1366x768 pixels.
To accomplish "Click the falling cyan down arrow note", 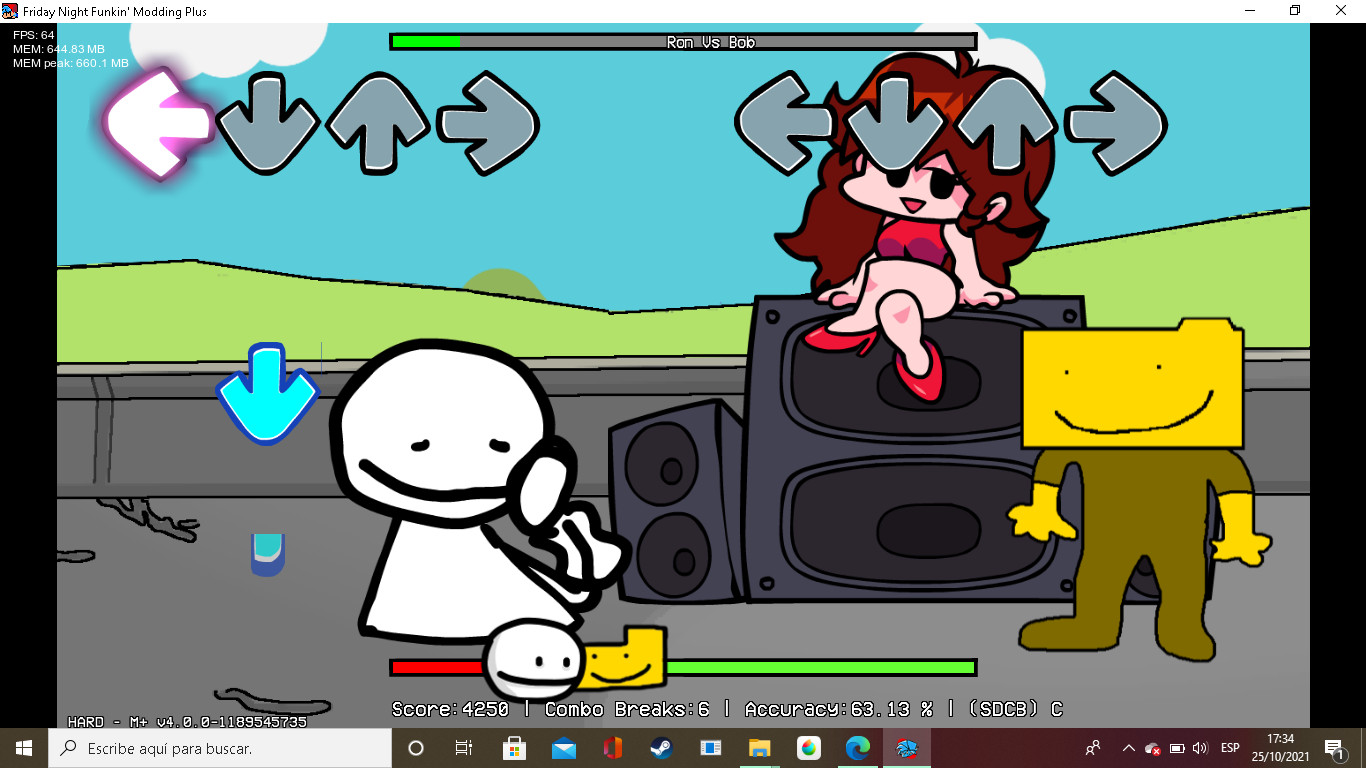I will [x=267, y=394].
